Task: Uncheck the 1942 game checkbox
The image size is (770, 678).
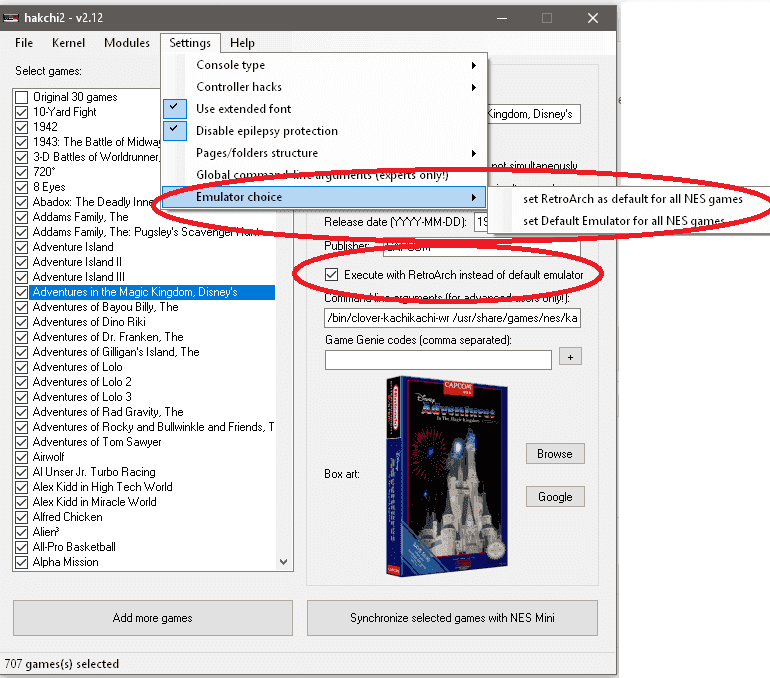Action: coord(21,127)
